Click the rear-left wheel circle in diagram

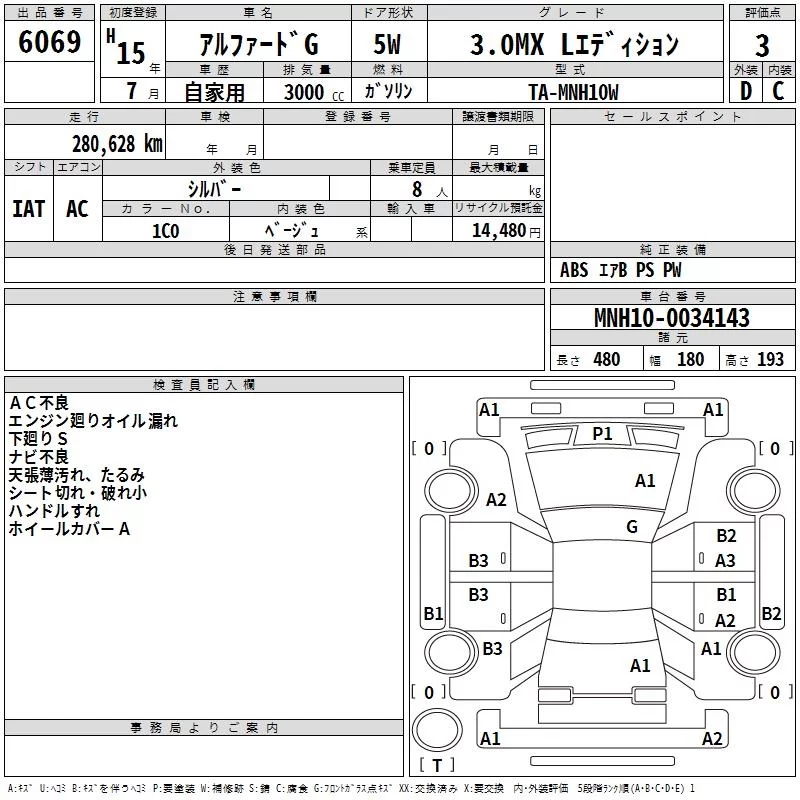[451, 652]
